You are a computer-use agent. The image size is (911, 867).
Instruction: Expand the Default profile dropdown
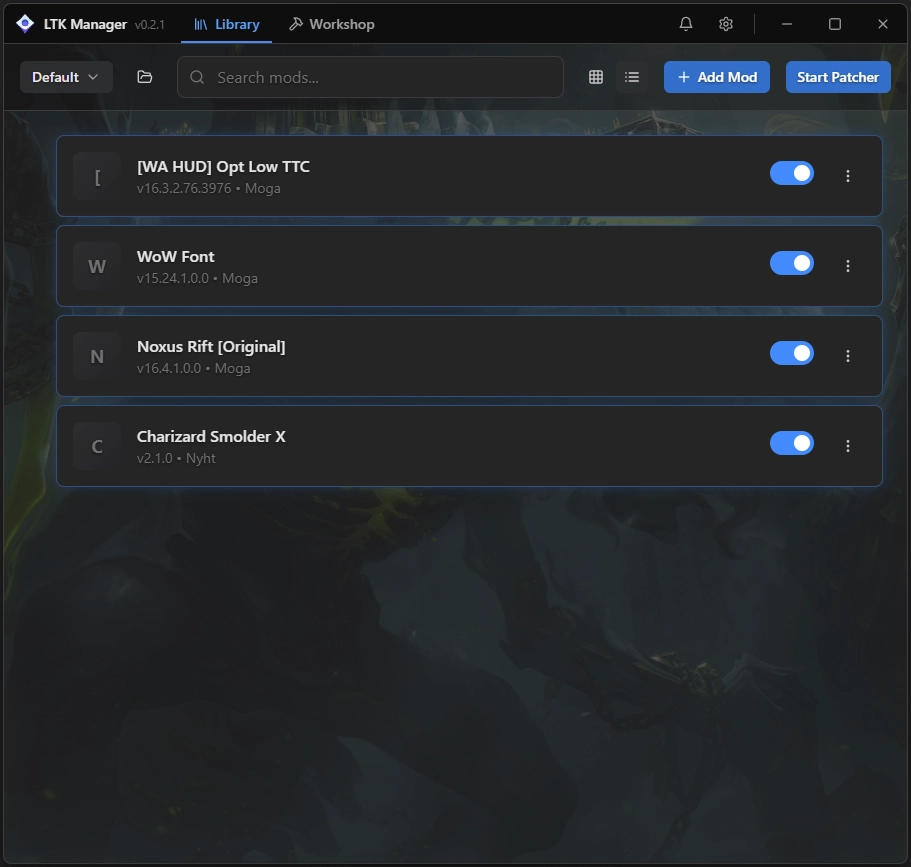[x=66, y=77]
